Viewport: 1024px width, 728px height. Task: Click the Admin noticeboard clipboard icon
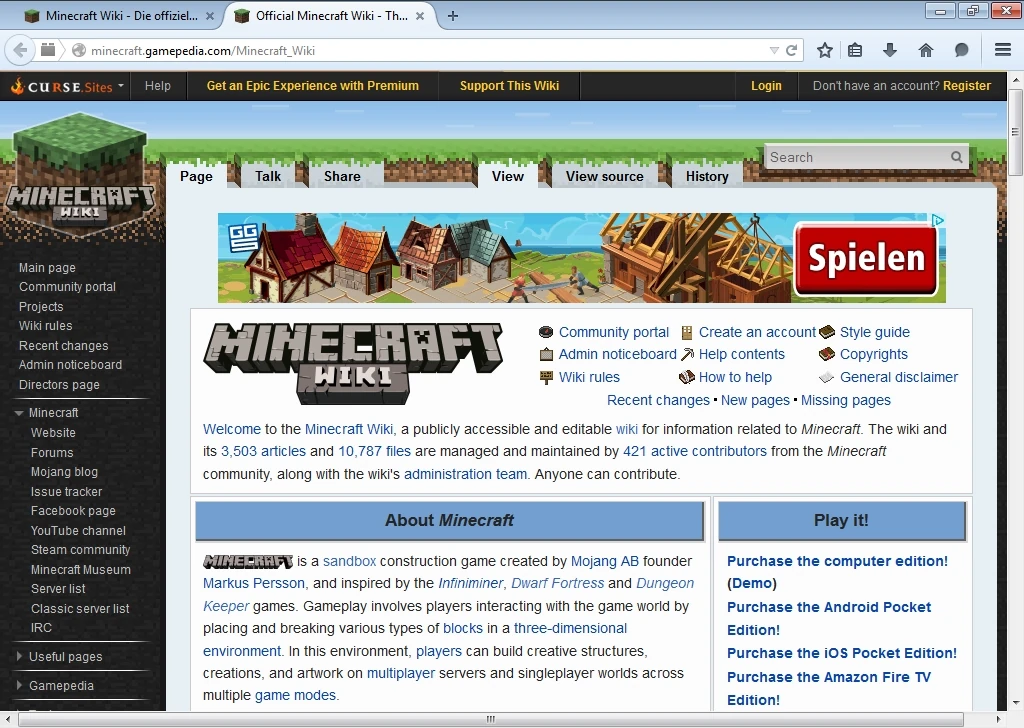tap(546, 355)
